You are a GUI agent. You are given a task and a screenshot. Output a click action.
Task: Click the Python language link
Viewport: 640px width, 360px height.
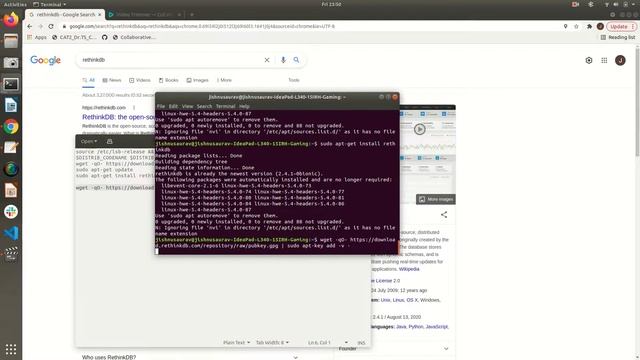pyautogui.click(x=416, y=327)
